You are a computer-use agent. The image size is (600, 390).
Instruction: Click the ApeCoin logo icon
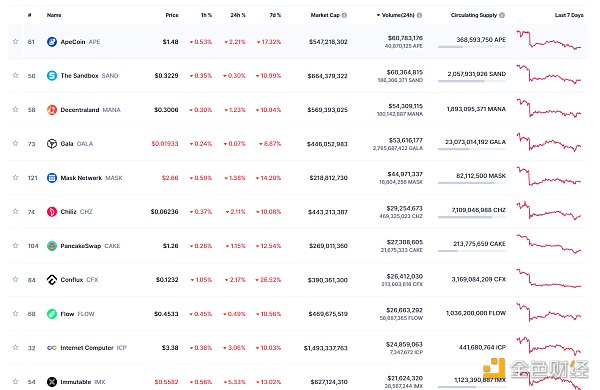click(52, 42)
